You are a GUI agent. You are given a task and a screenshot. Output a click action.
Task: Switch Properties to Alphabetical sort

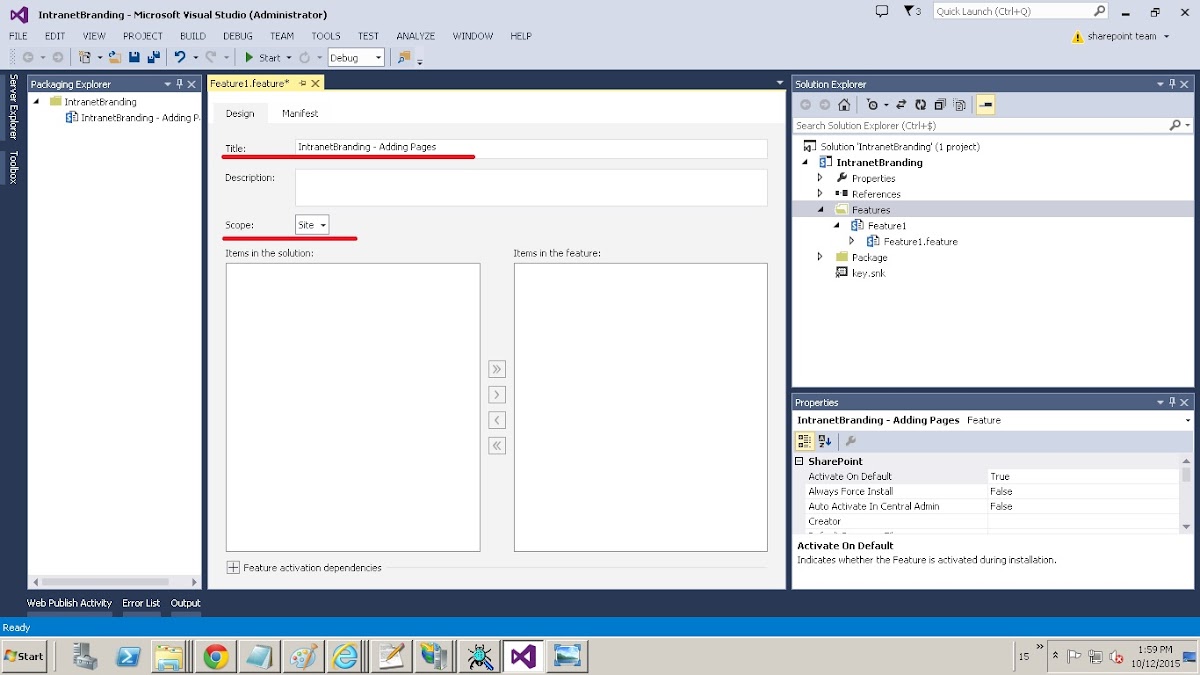pos(824,441)
